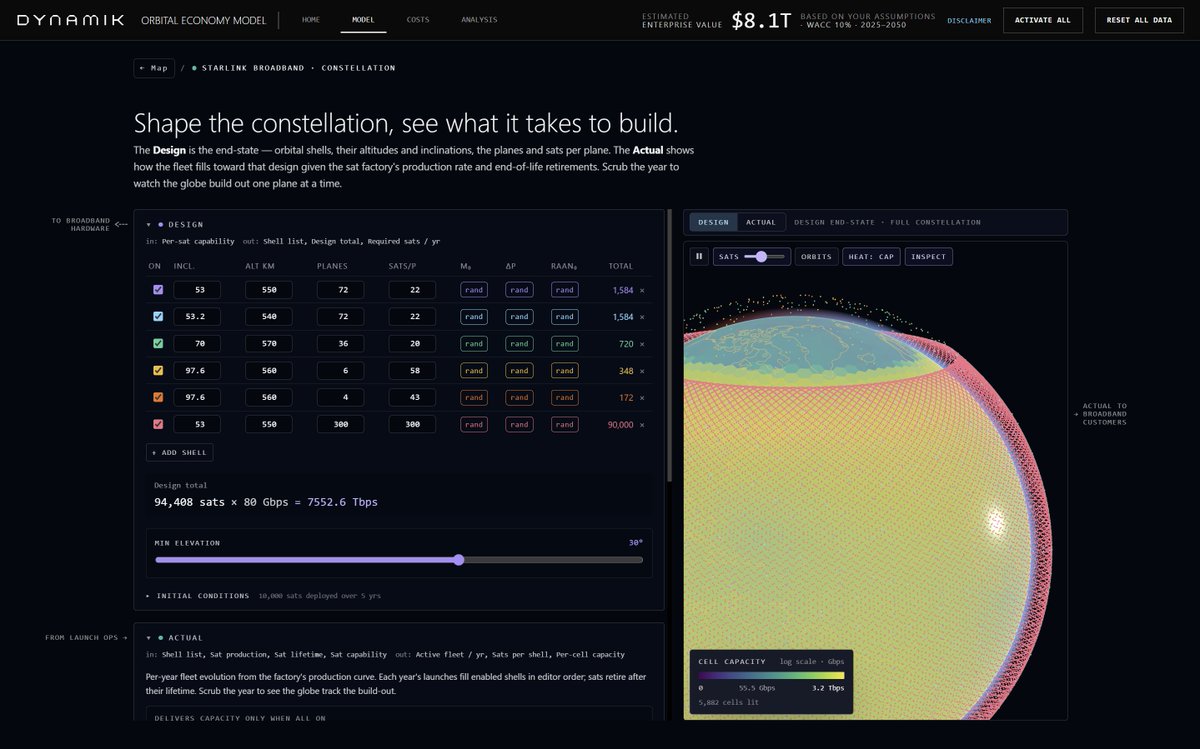Image resolution: width=1200 pixels, height=749 pixels.
Task: Open the HOME tab
Action: tap(311, 20)
